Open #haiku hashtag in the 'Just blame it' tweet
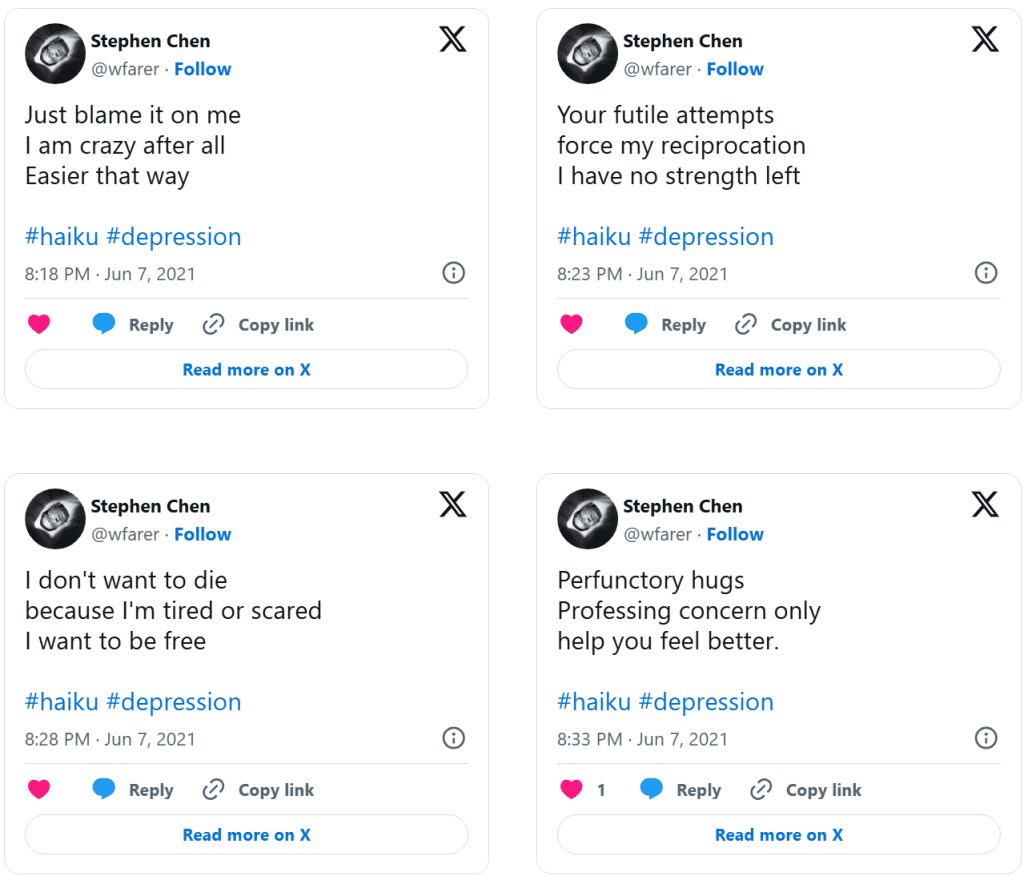 click(61, 237)
